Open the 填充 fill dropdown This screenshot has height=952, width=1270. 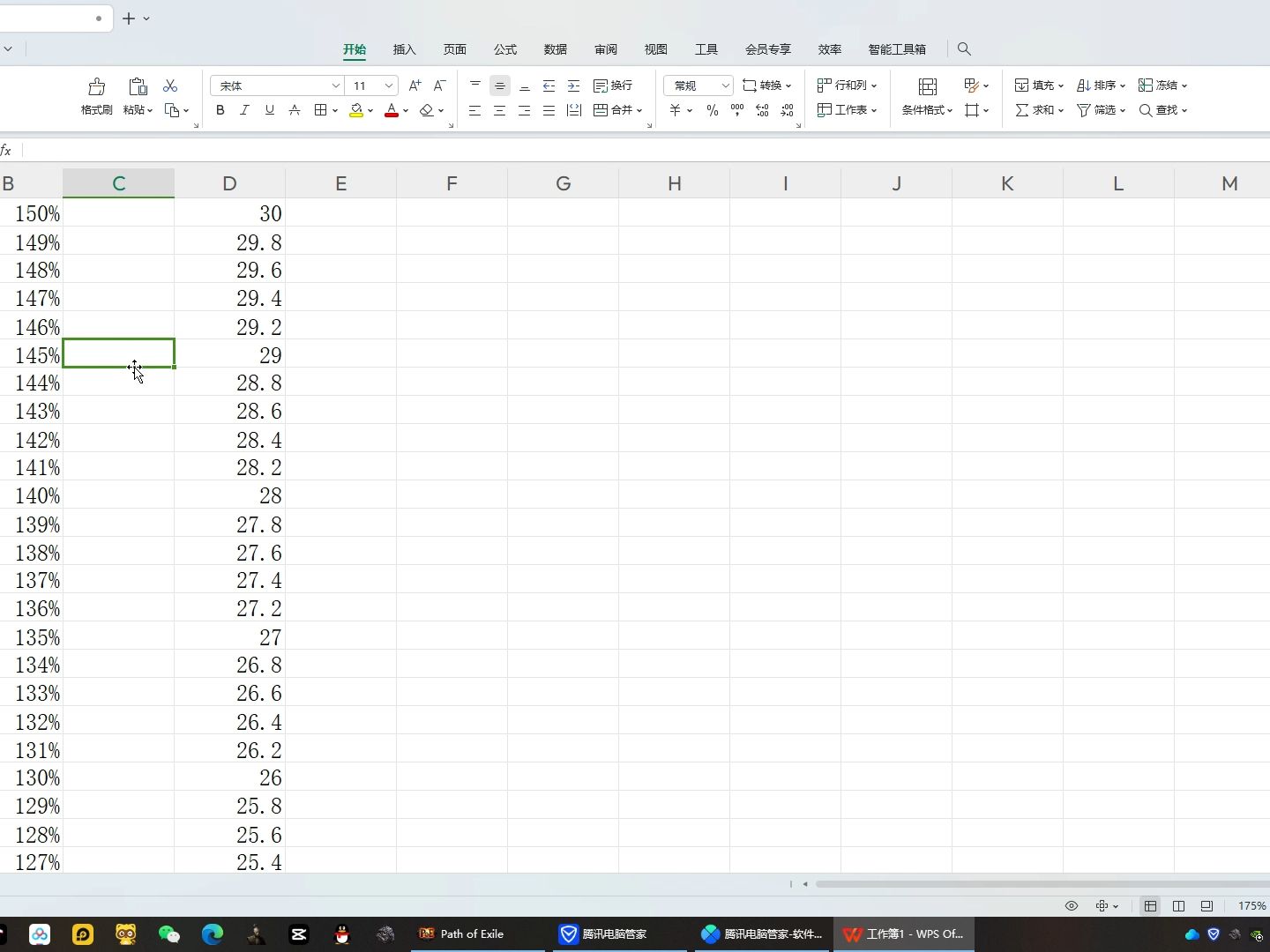1039,86
